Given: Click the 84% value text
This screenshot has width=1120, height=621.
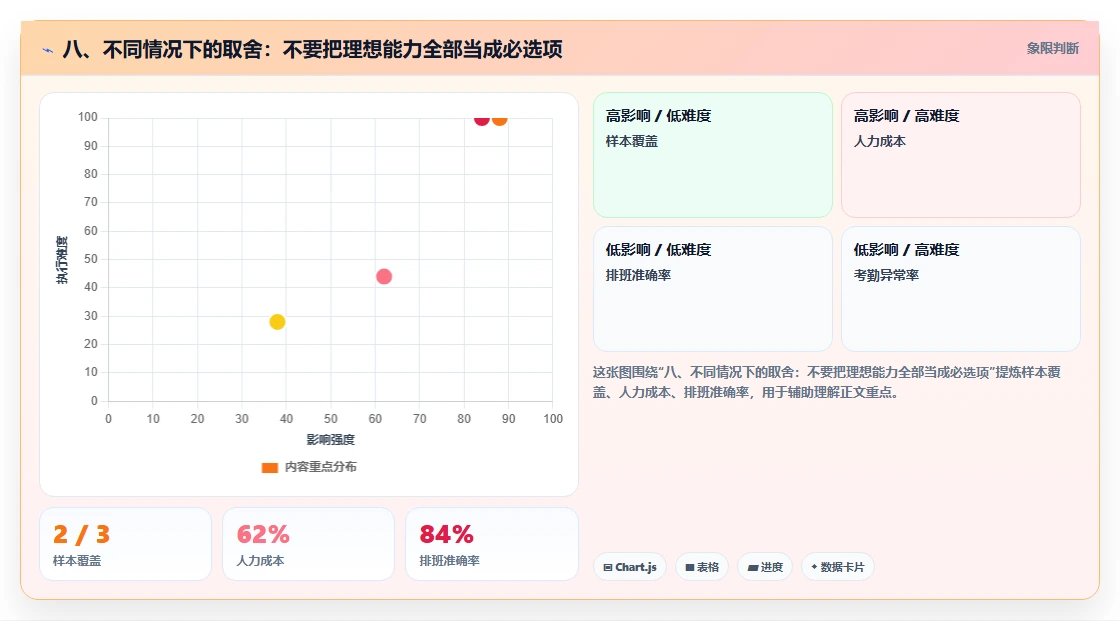Looking at the screenshot, I should click(446, 535).
